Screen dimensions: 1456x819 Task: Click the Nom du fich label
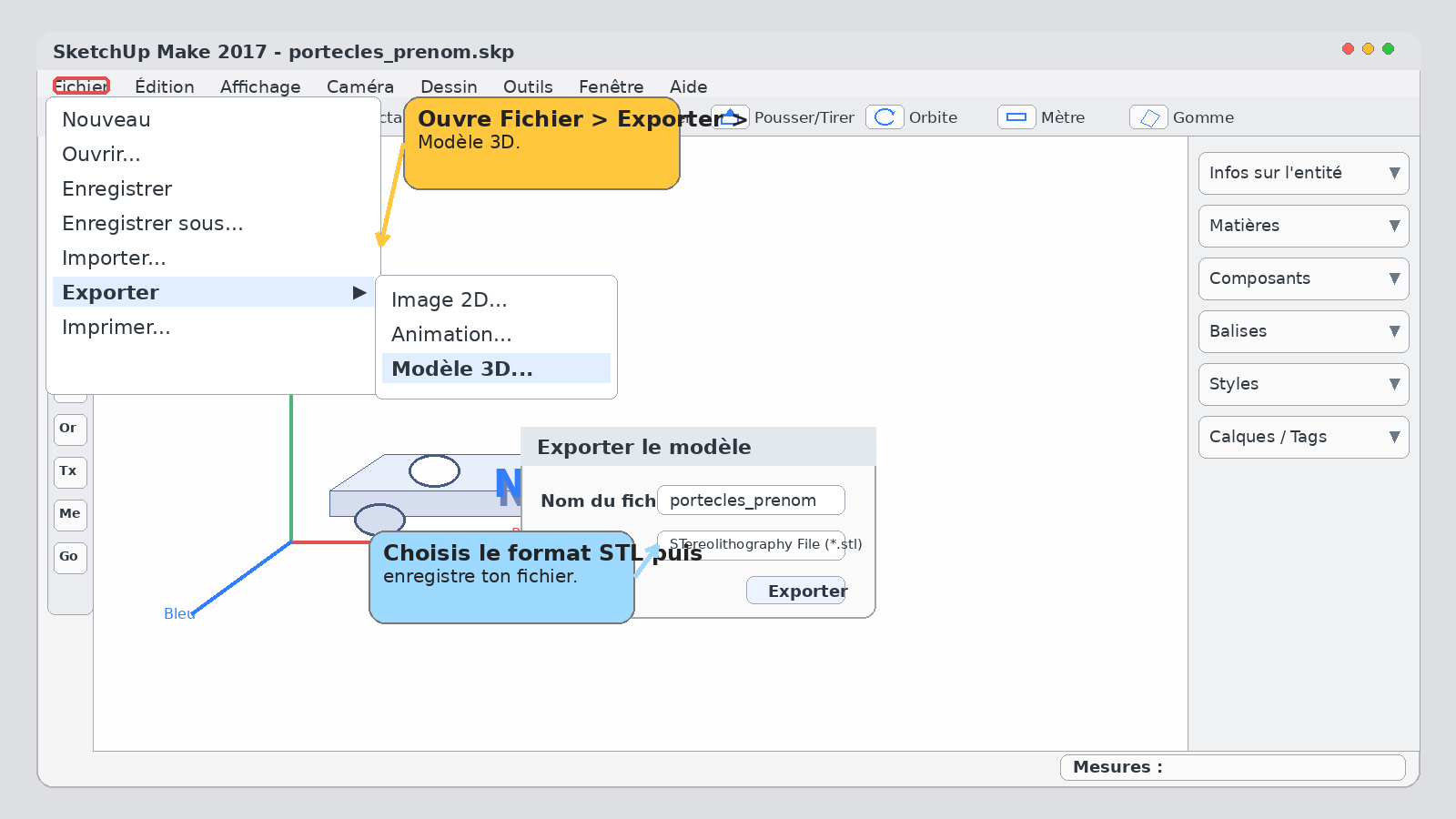click(598, 500)
